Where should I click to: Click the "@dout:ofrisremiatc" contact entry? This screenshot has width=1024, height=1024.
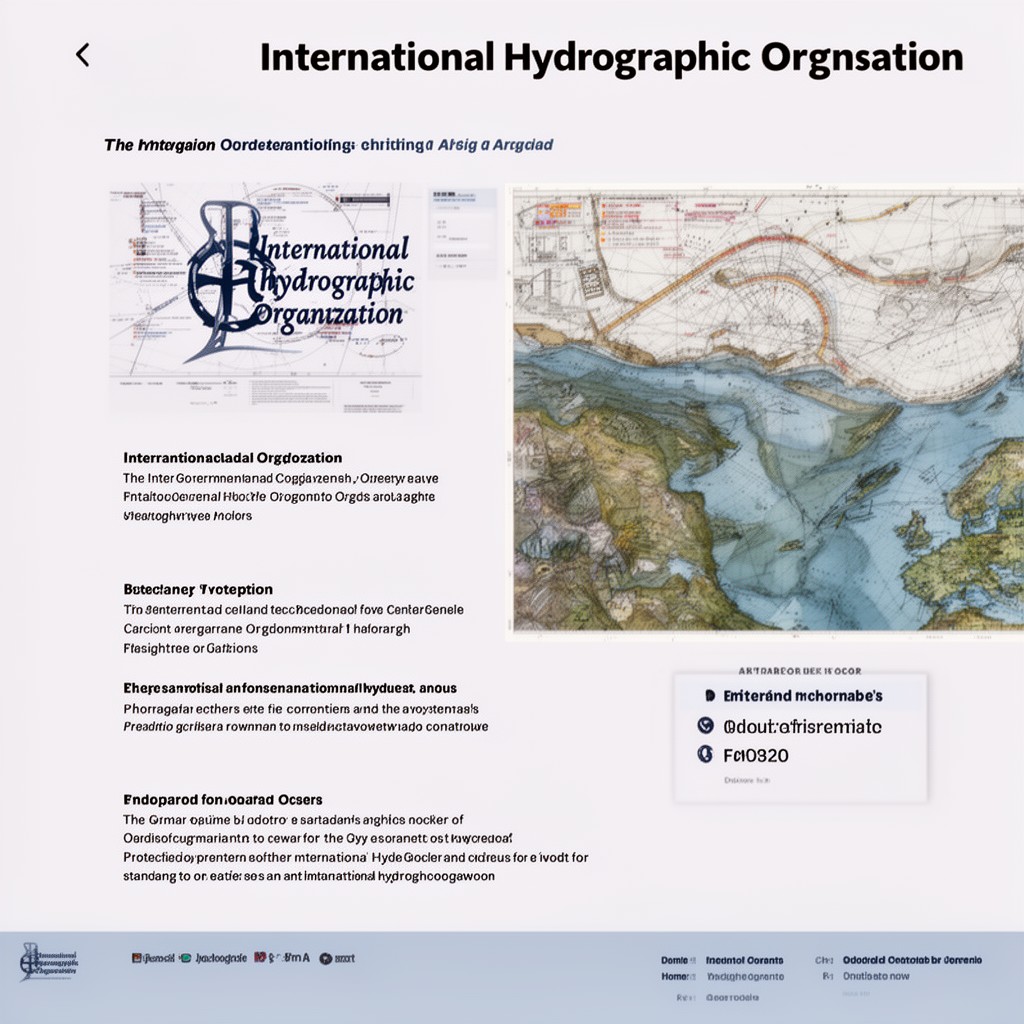(803, 726)
